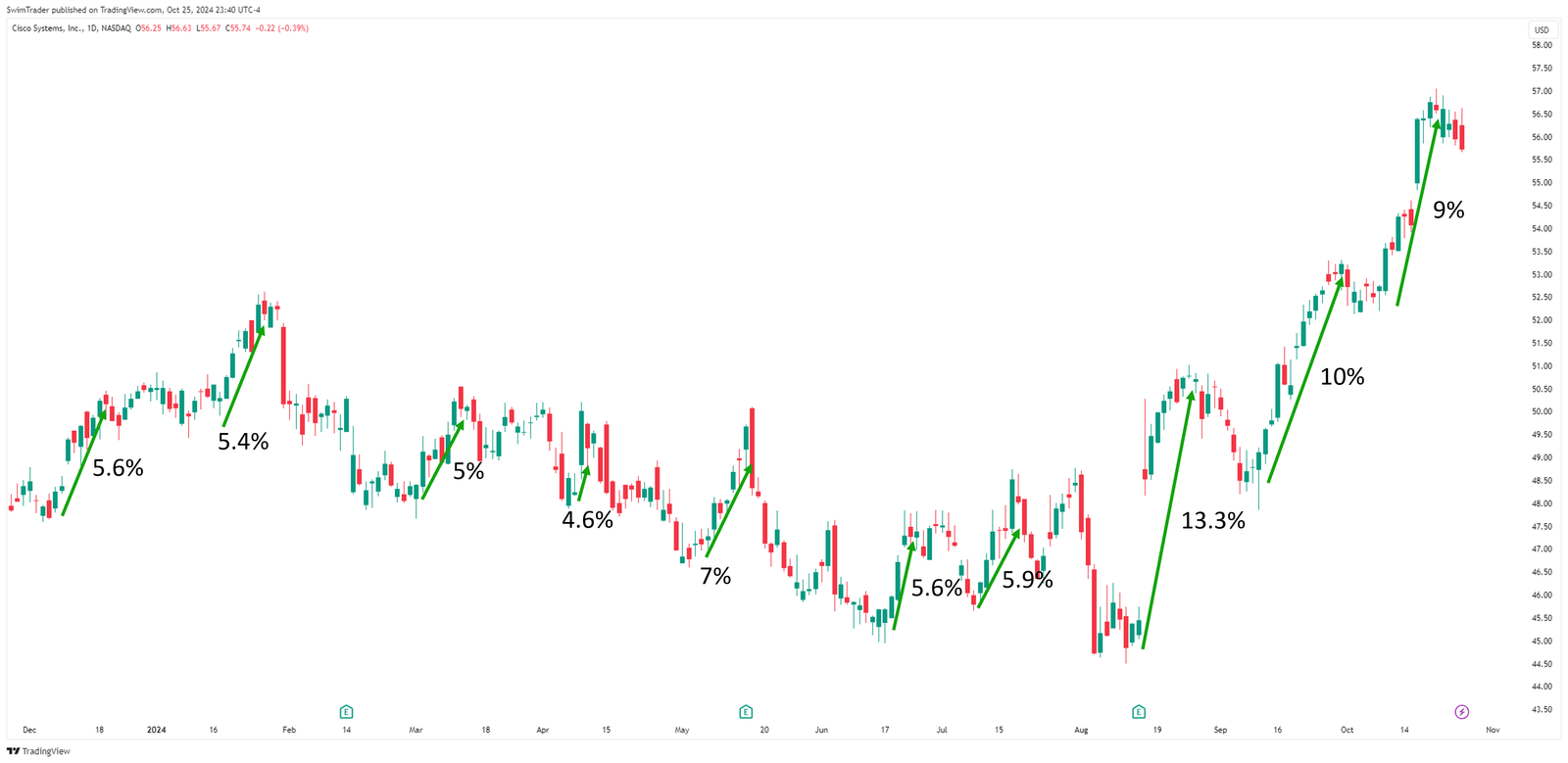Screen dimensions: 1568x763
Task: Click the 57.00 price axis label
Action: [1542, 91]
